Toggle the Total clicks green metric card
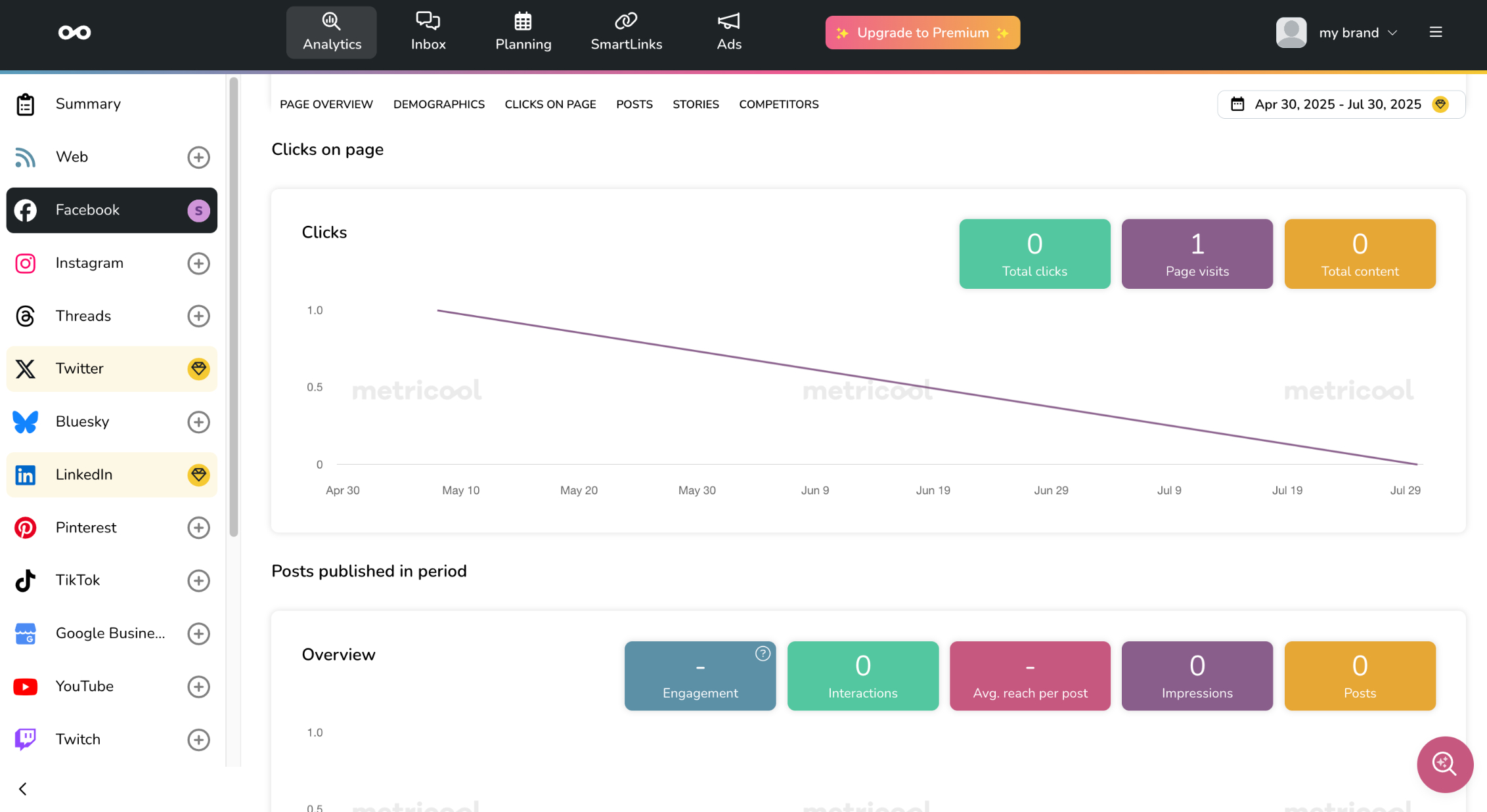The image size is (1487, 812). click(x=1034, y=254)
